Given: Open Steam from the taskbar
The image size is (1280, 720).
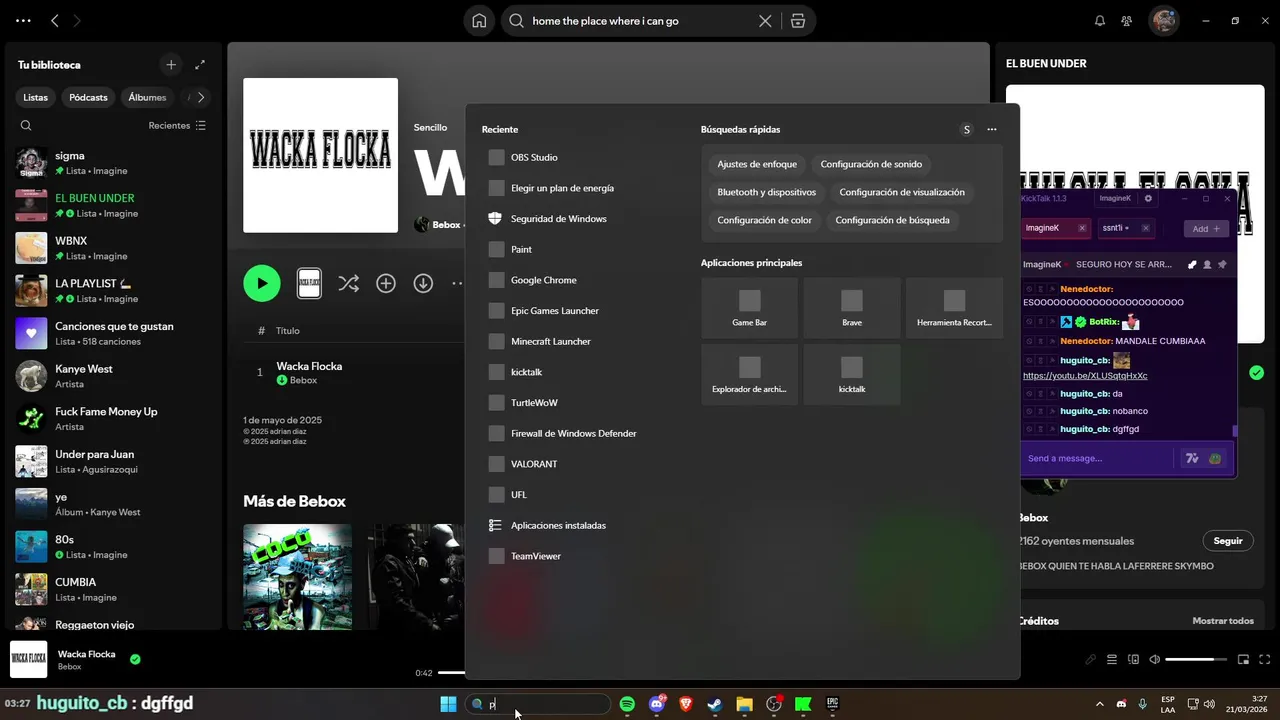Looking at the screenshot, I should pos(714,704).
